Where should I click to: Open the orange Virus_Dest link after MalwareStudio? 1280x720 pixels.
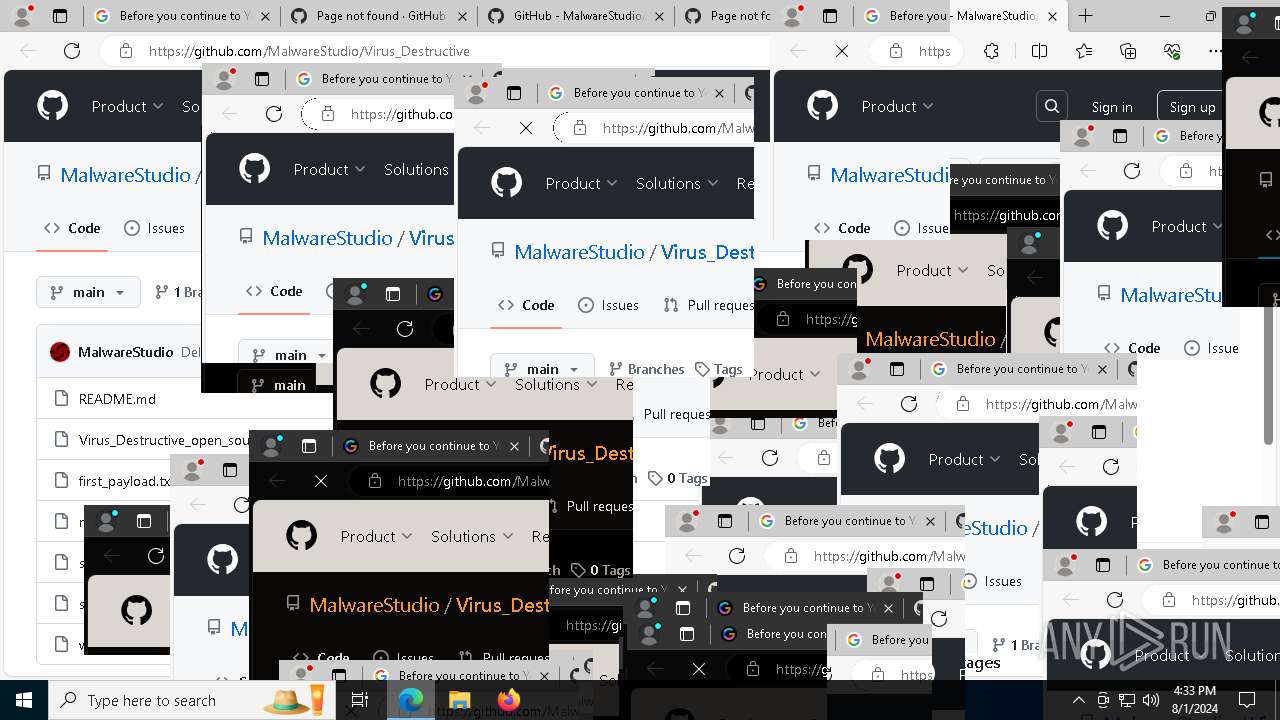[502, 605]
